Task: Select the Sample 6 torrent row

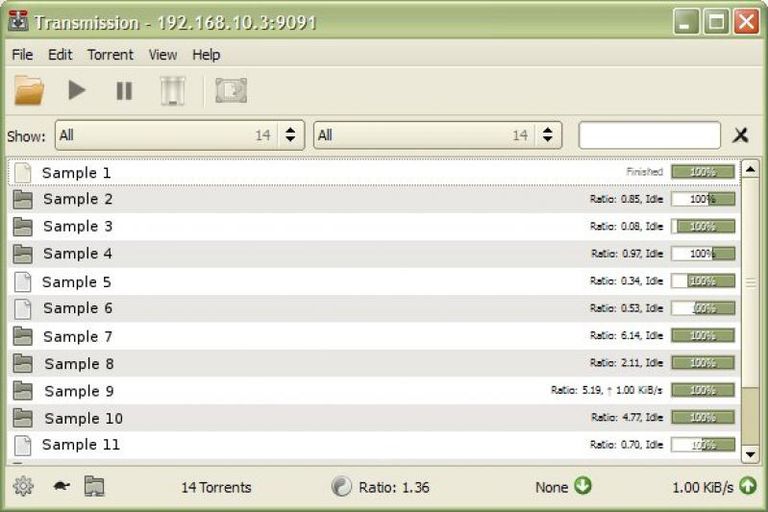Action: [x=374, y=308]
